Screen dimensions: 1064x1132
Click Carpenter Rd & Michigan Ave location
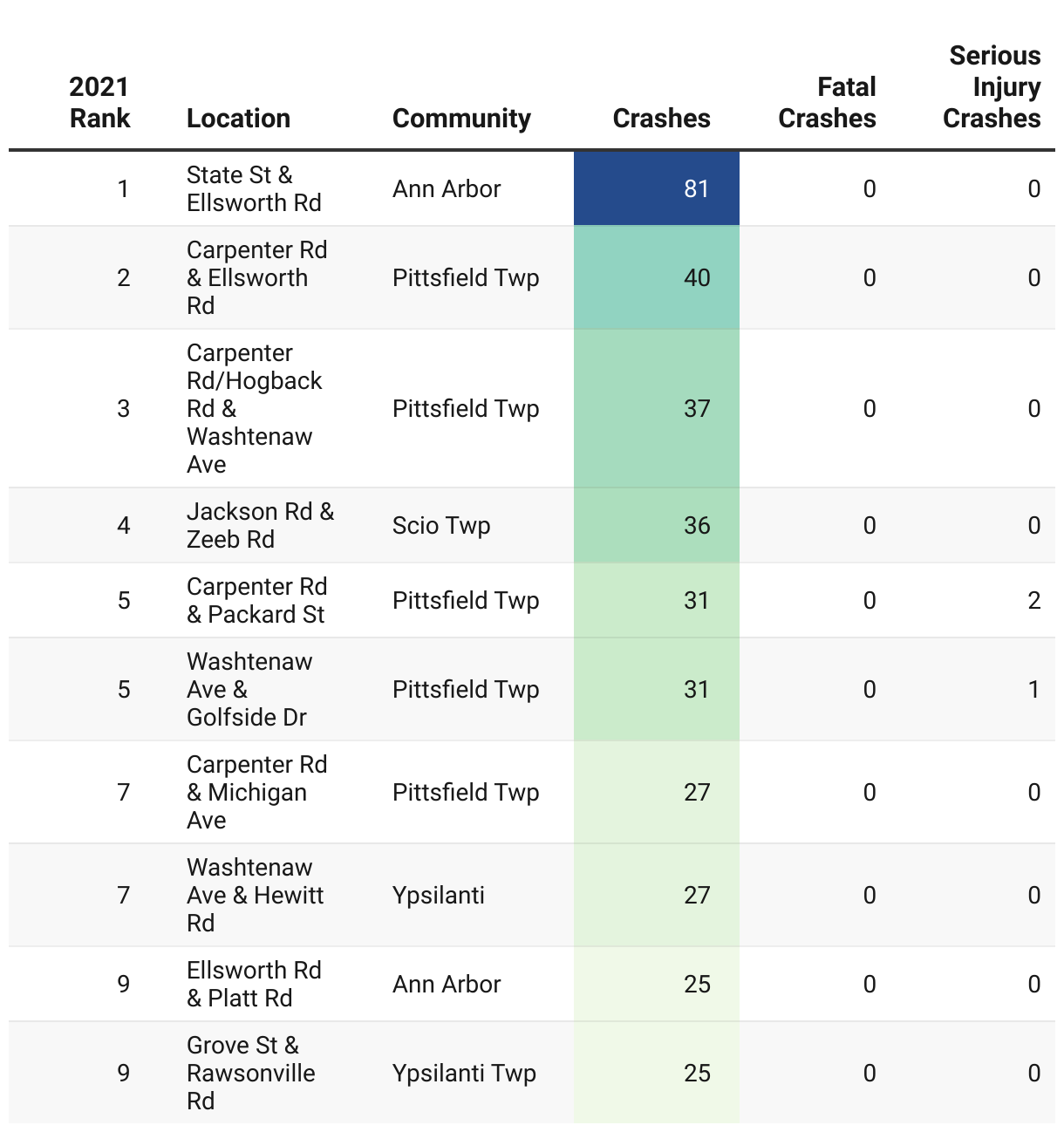click(x=257, y=792)
